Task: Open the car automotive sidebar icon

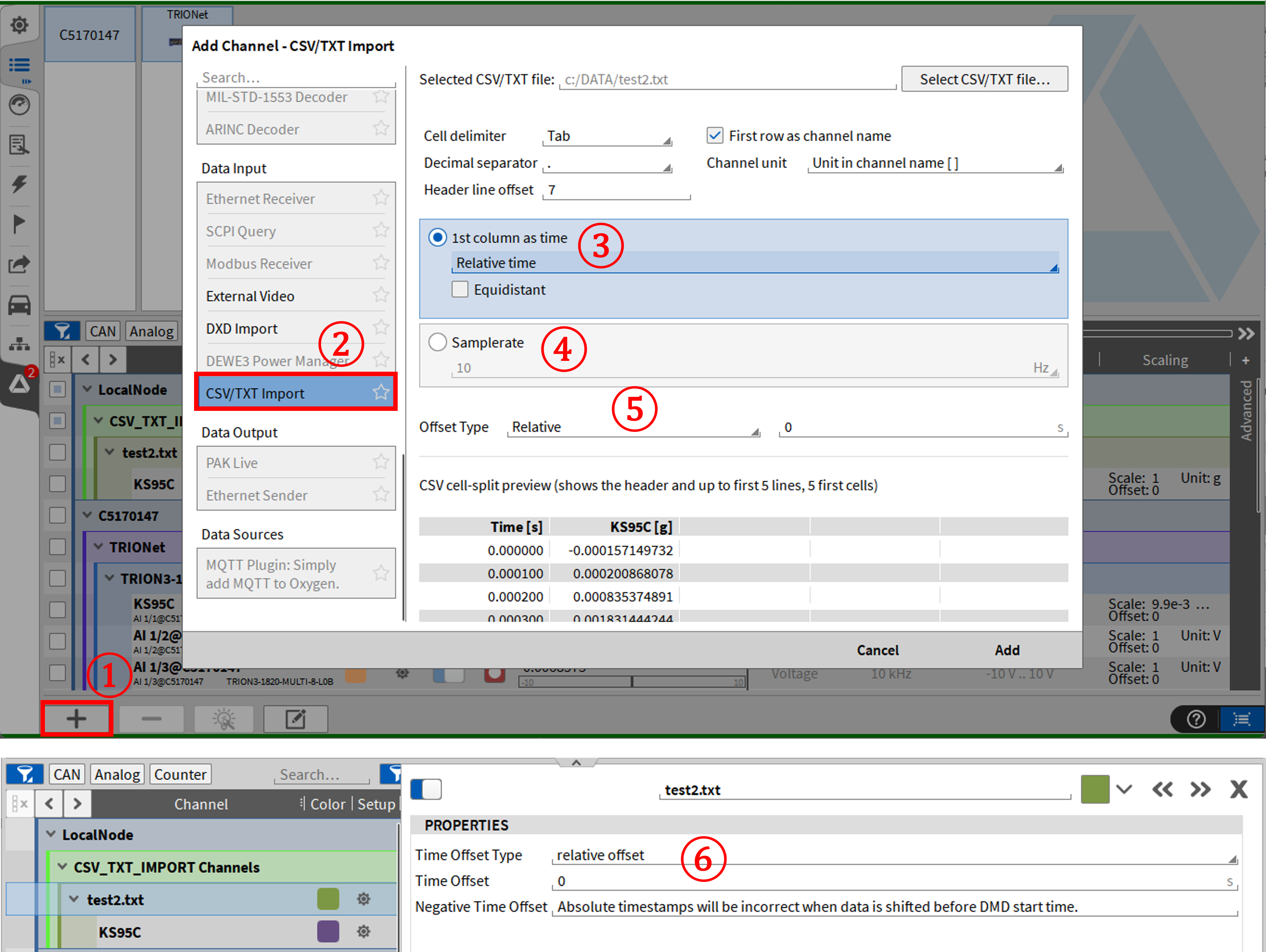Action: (19, 304)
